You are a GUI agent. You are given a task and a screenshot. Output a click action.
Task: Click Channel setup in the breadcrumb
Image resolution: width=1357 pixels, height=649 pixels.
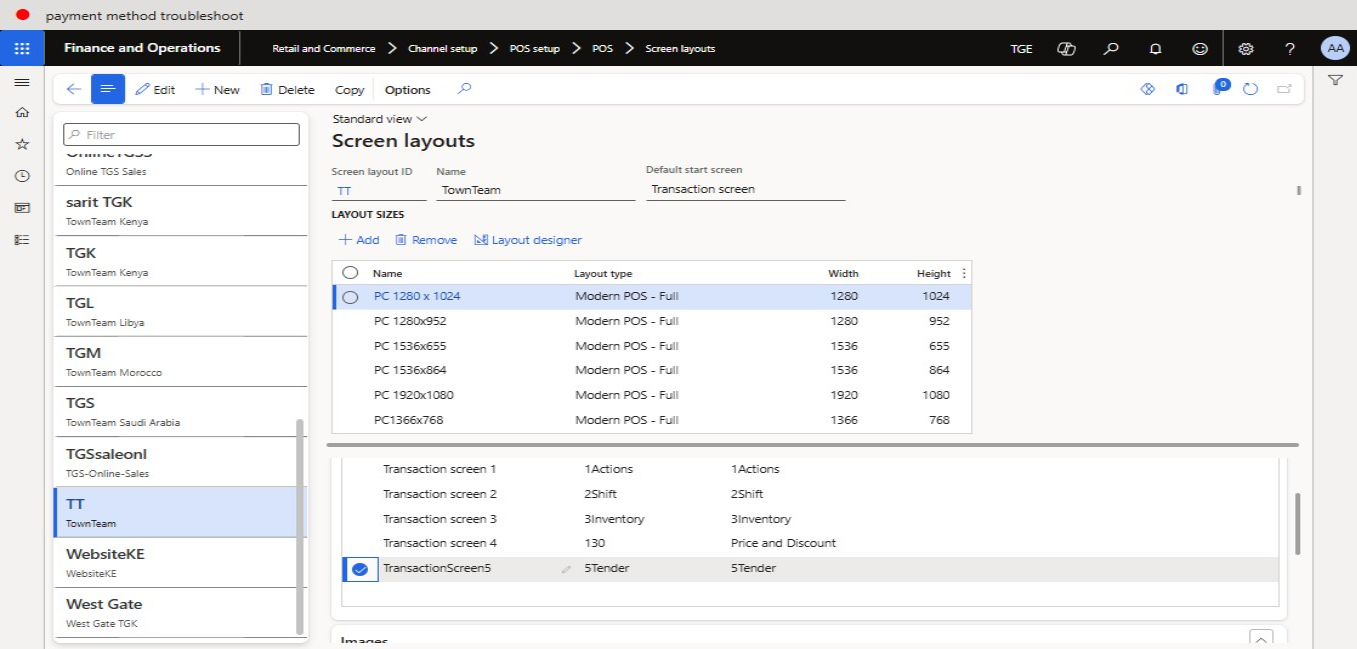(442, 48)
